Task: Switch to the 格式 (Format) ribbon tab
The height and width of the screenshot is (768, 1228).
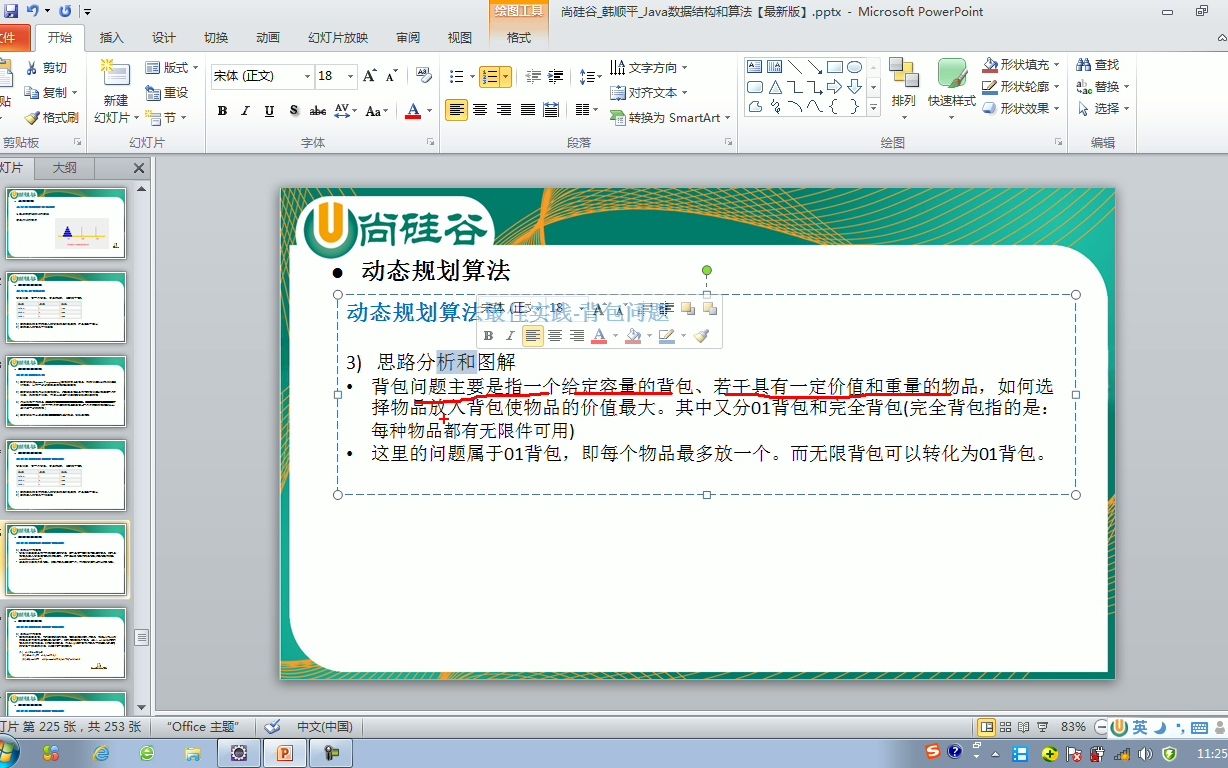Action: coord(517,38)
